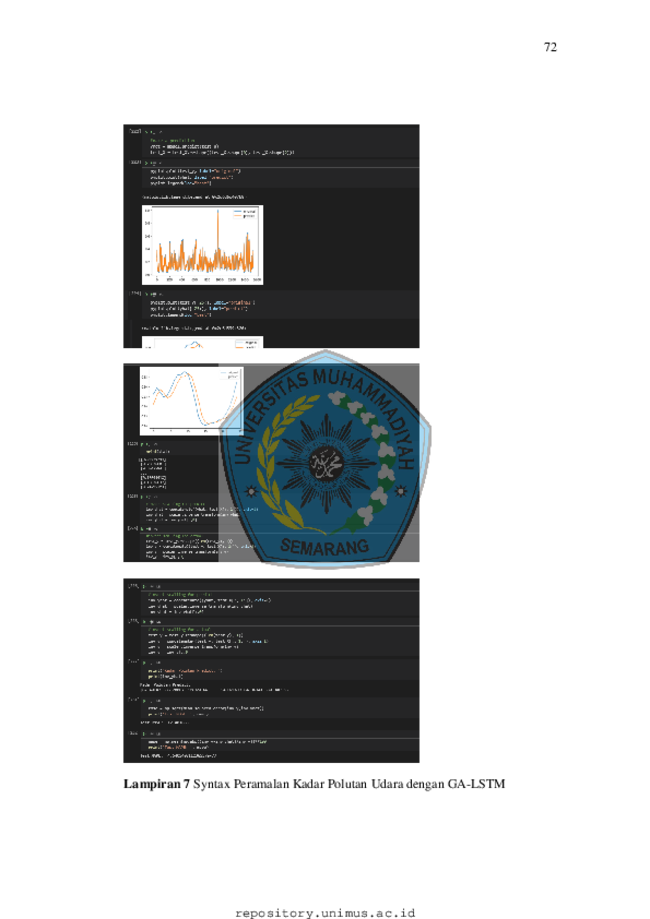Select the orange spiky time-series chart
Viewport: 650px width, 919px height.
tap(202, 245)
